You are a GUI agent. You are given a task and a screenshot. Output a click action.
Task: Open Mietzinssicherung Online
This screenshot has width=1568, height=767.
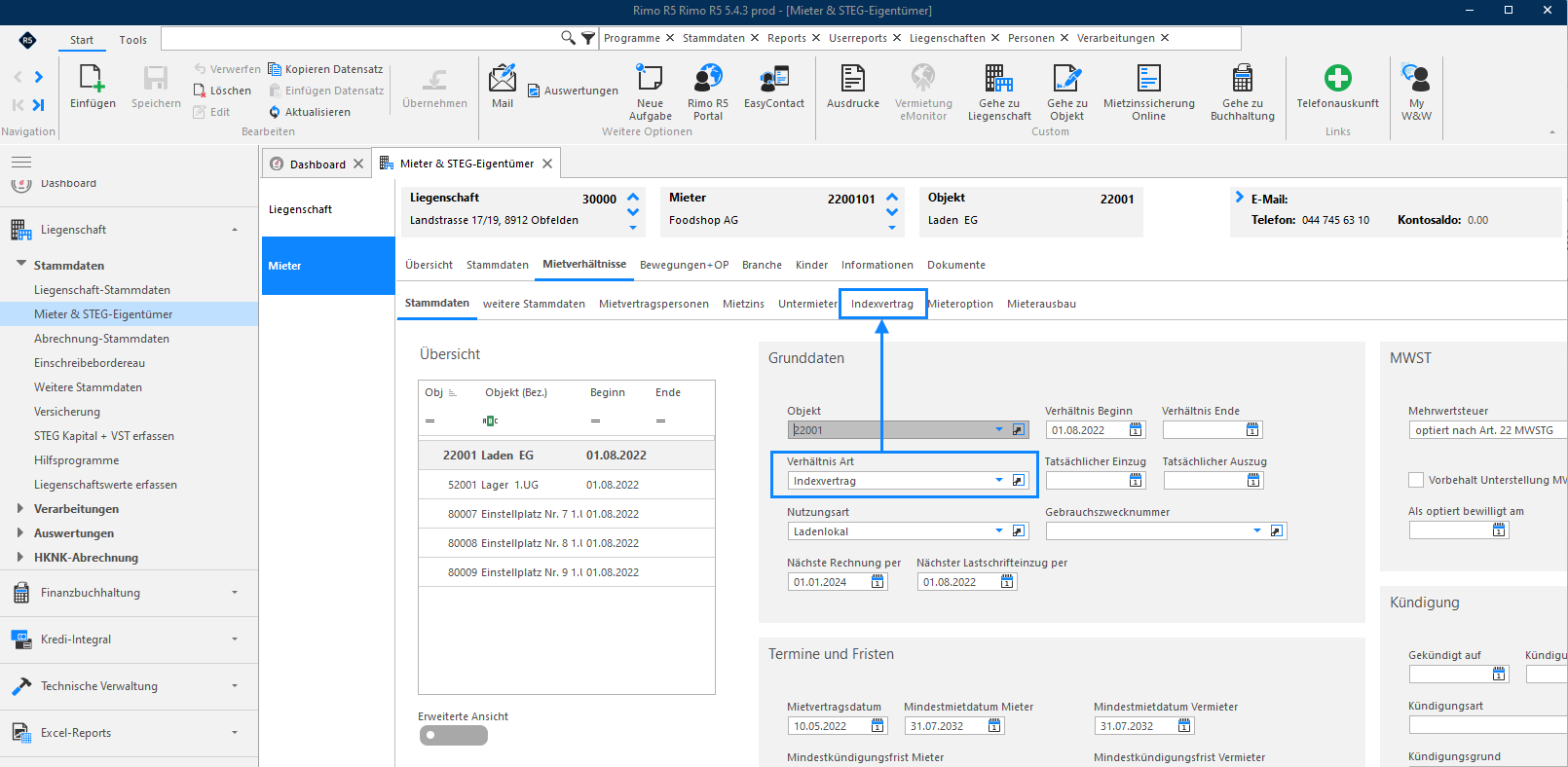(1149, 92)
